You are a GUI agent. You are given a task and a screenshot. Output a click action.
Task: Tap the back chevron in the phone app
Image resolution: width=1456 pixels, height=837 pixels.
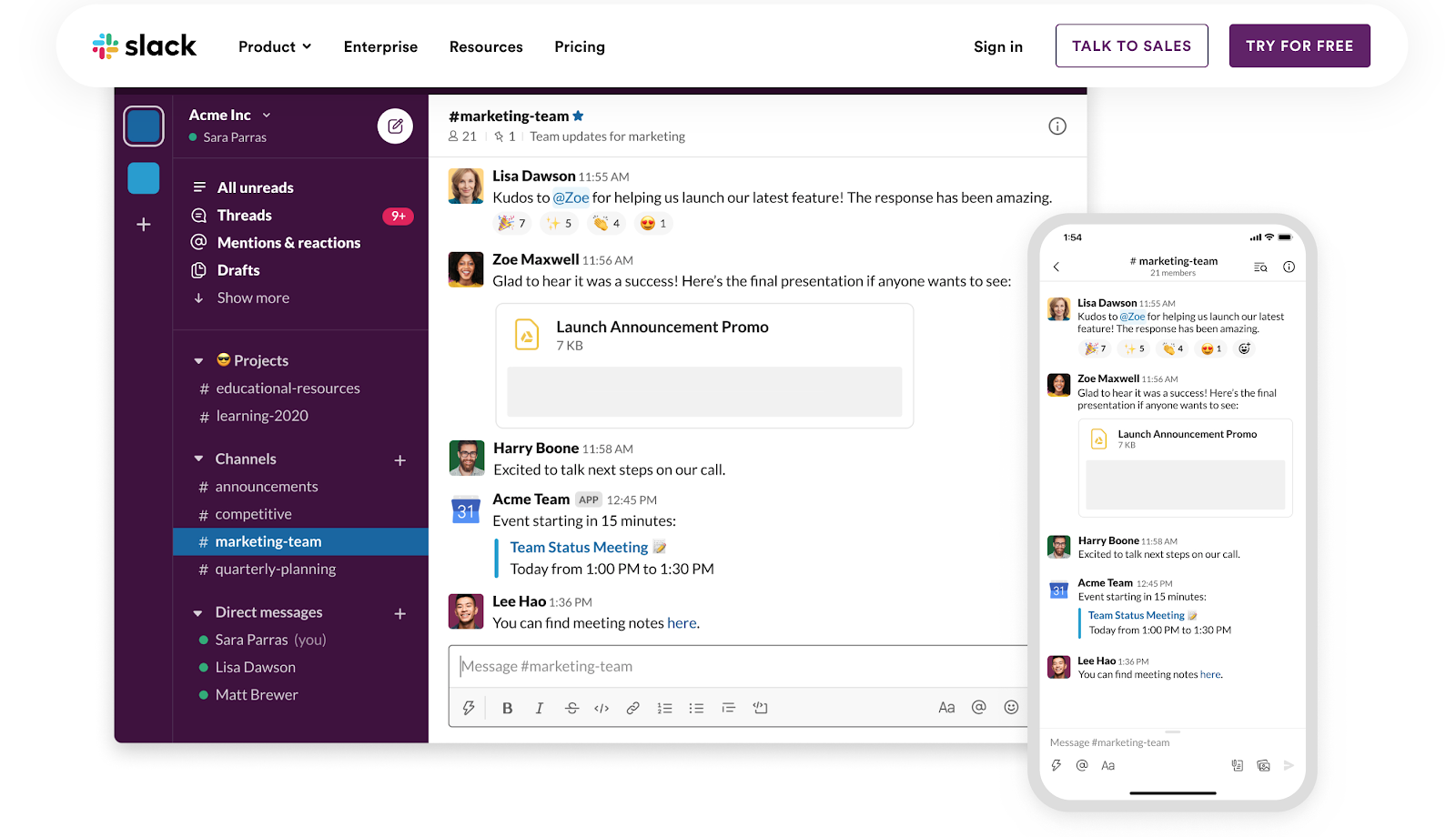click(1057, 267)
